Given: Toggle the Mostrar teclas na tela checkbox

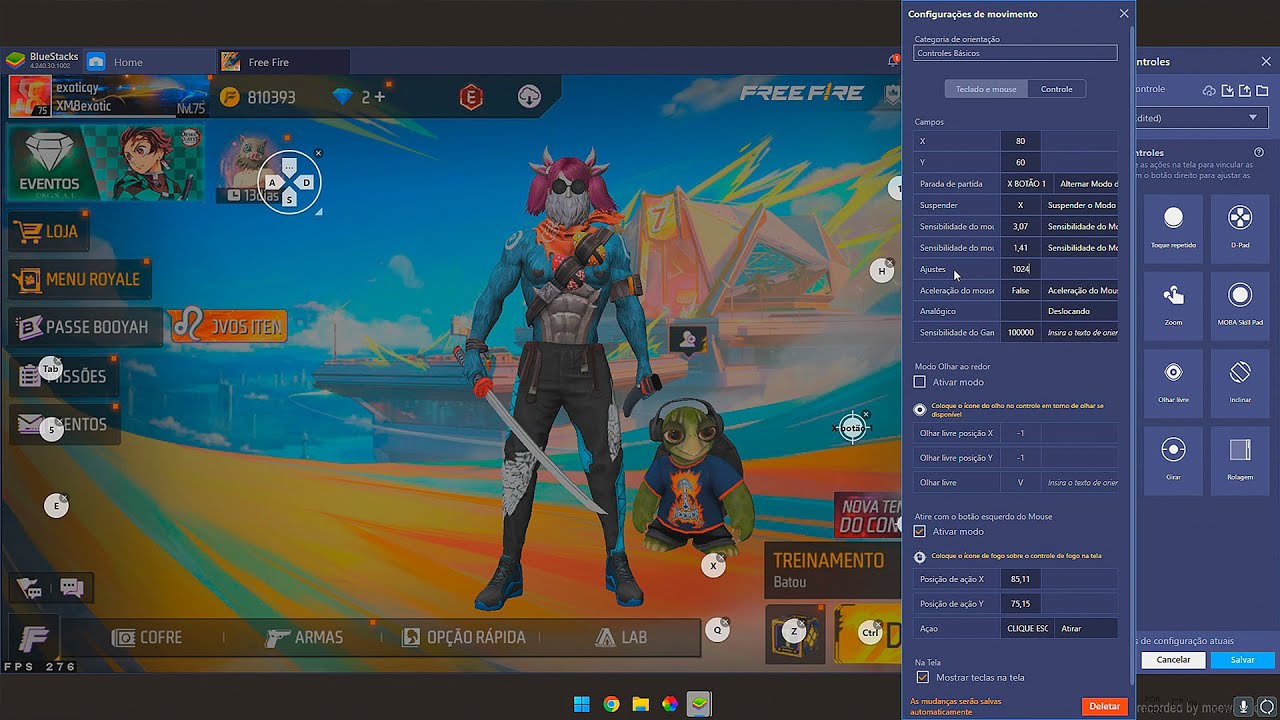Looking at the screenshot, I should (923, 677).
